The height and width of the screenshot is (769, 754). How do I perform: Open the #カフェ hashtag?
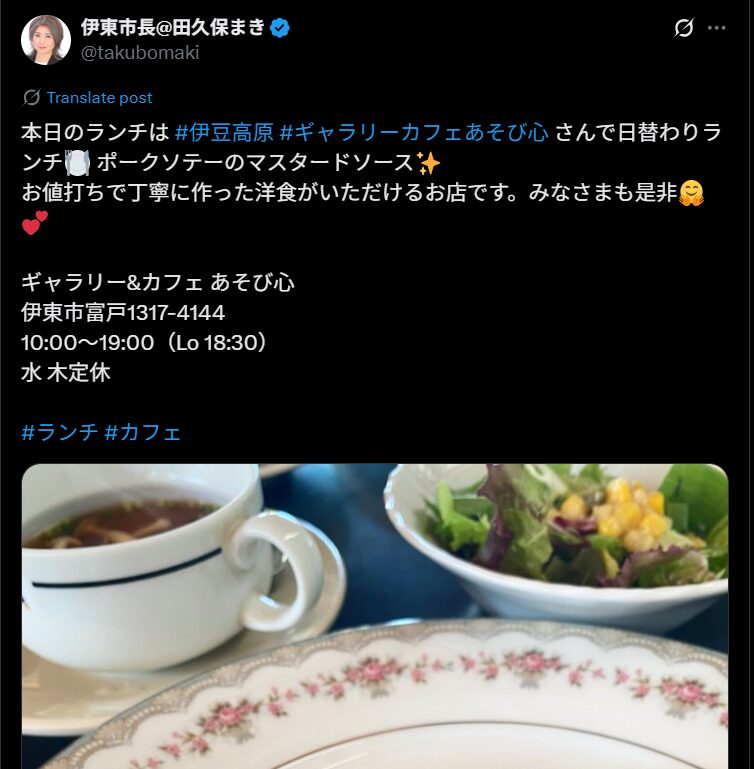[143, 432]
